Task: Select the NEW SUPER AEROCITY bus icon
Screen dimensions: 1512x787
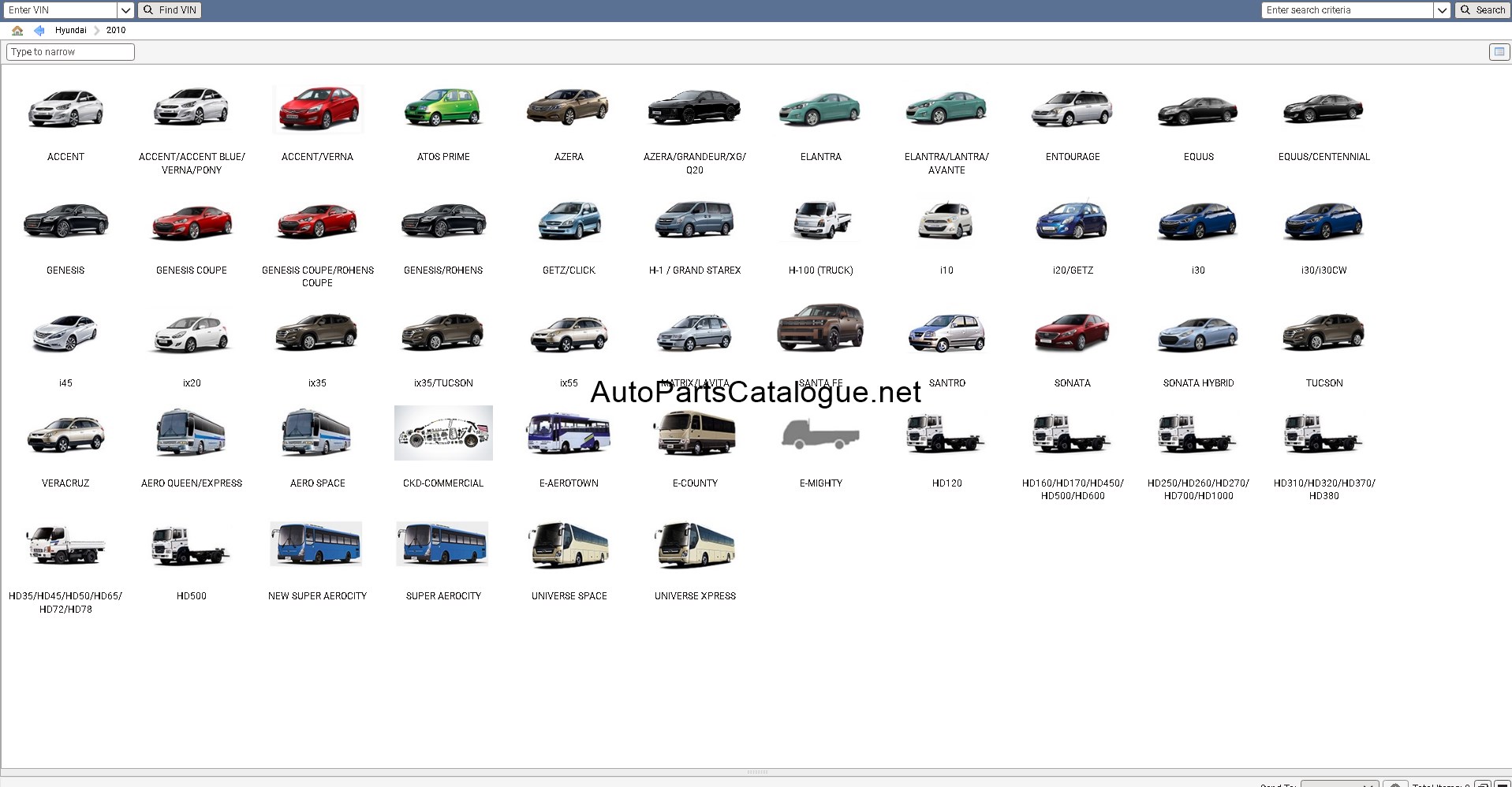Action: 316,543
